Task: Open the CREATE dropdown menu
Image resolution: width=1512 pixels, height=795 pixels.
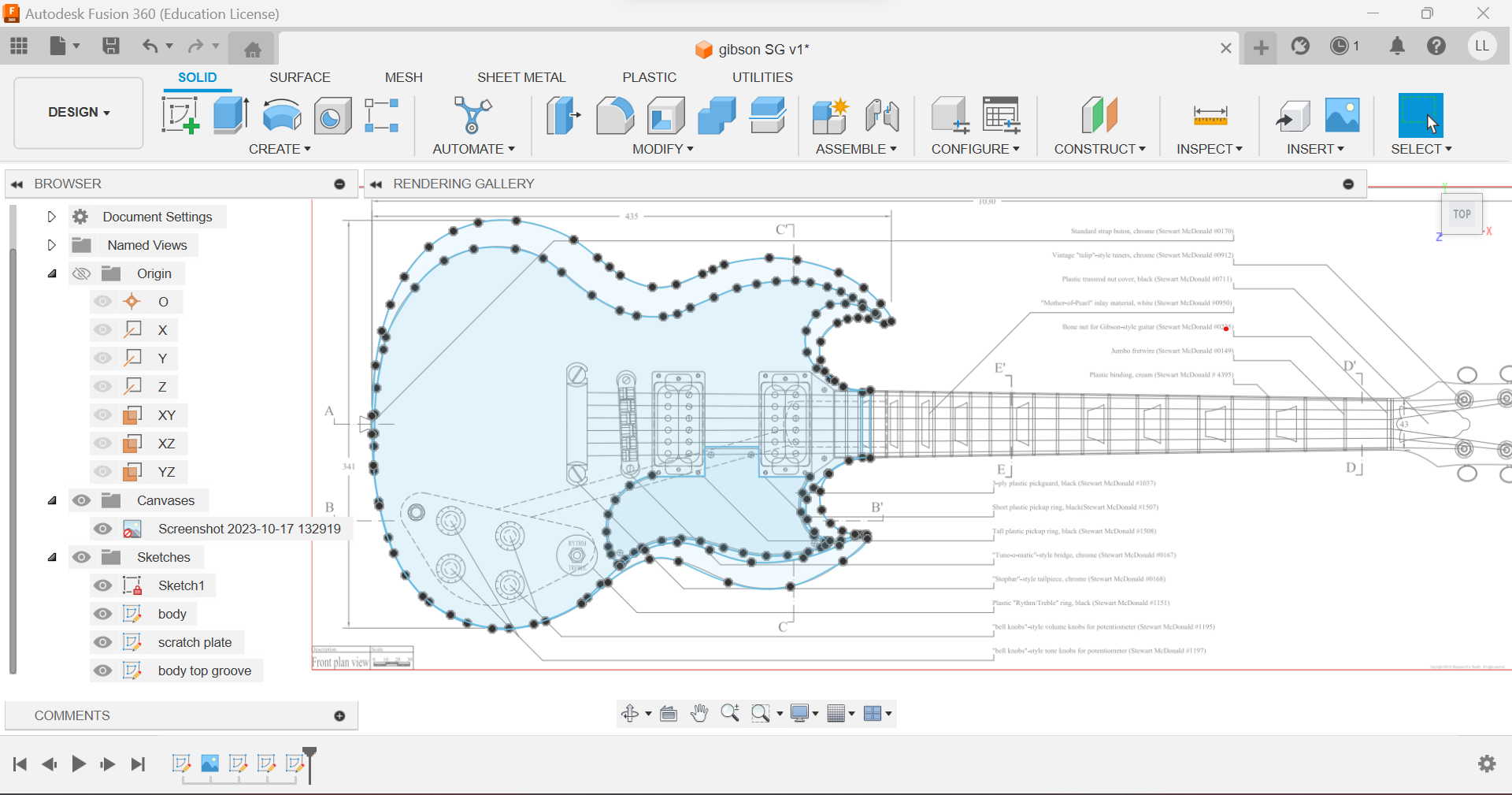Action: coord(280,149)
